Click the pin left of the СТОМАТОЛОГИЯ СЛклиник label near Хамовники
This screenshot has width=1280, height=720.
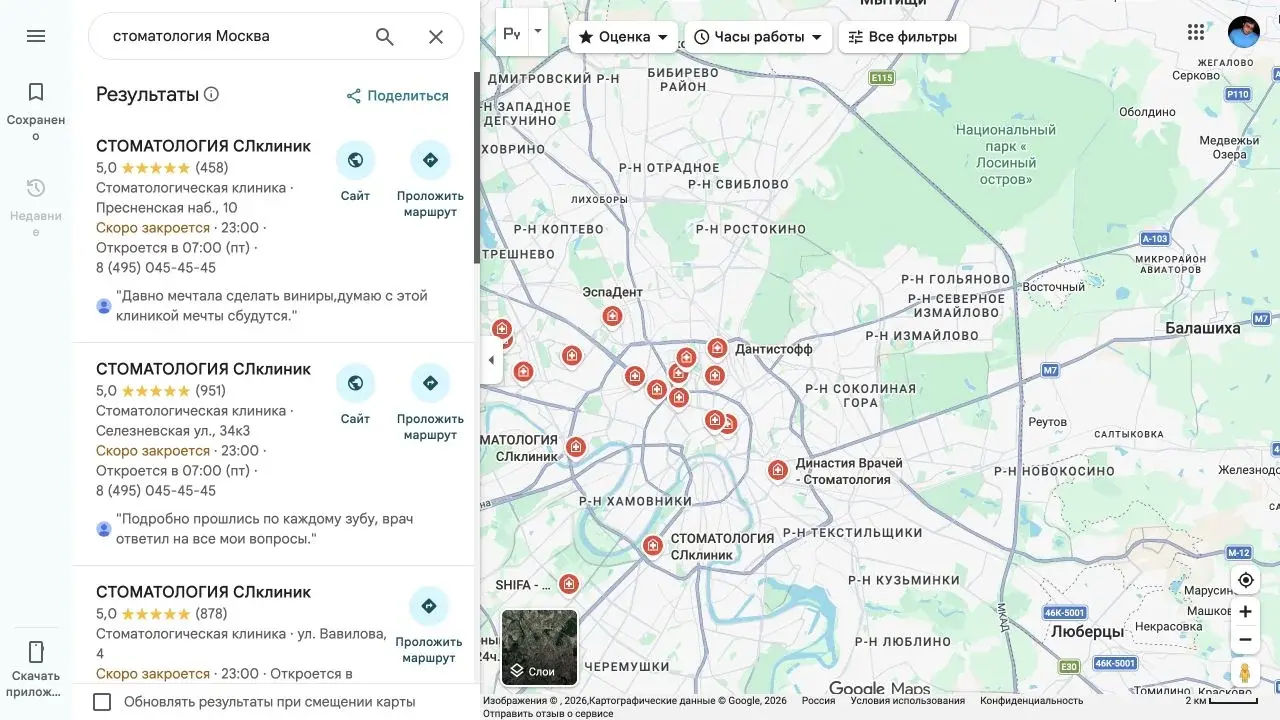click(652, 546)
